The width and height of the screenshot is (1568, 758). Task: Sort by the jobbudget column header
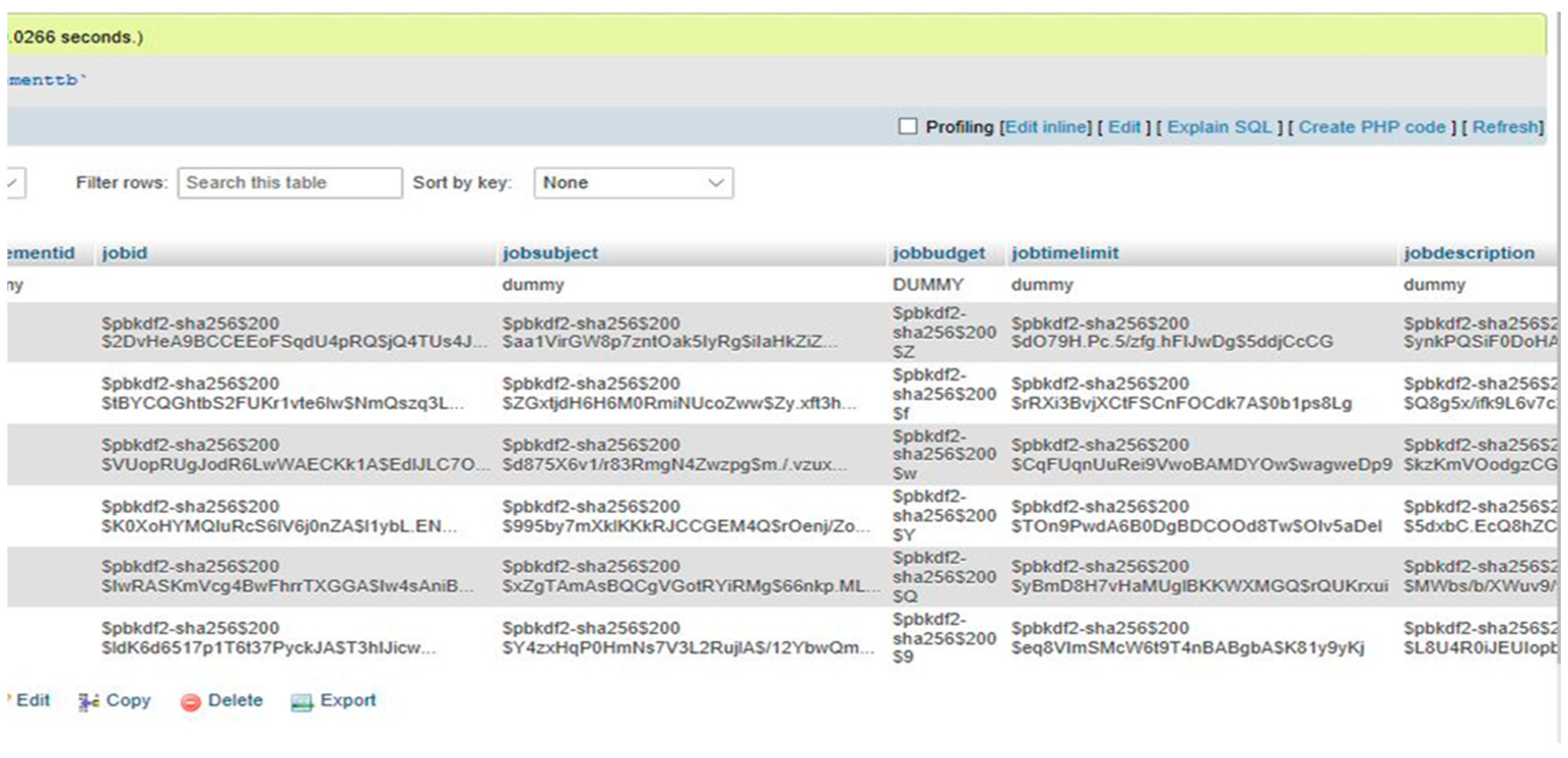point(938,253)
